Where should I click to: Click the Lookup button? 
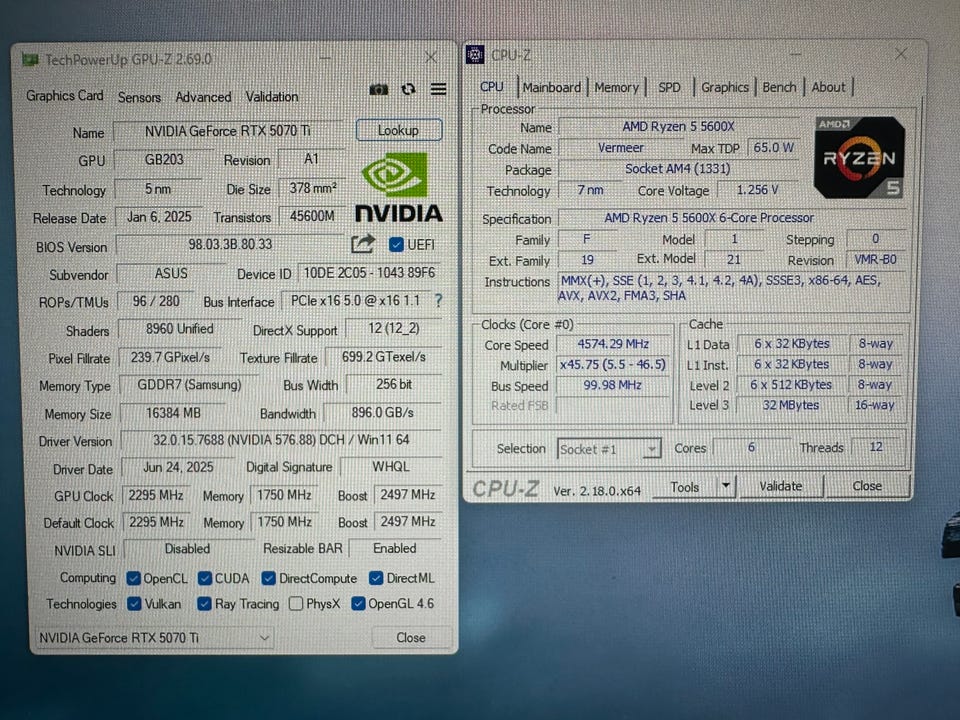point(399,130)
